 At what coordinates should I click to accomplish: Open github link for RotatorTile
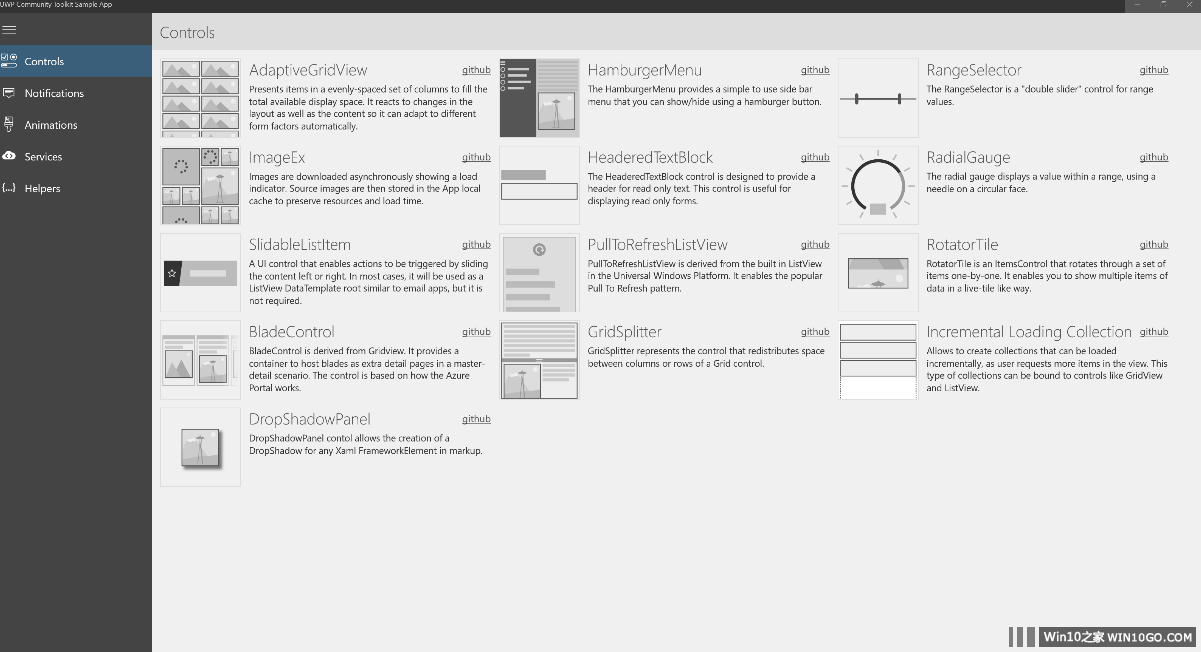(1154, 244)
